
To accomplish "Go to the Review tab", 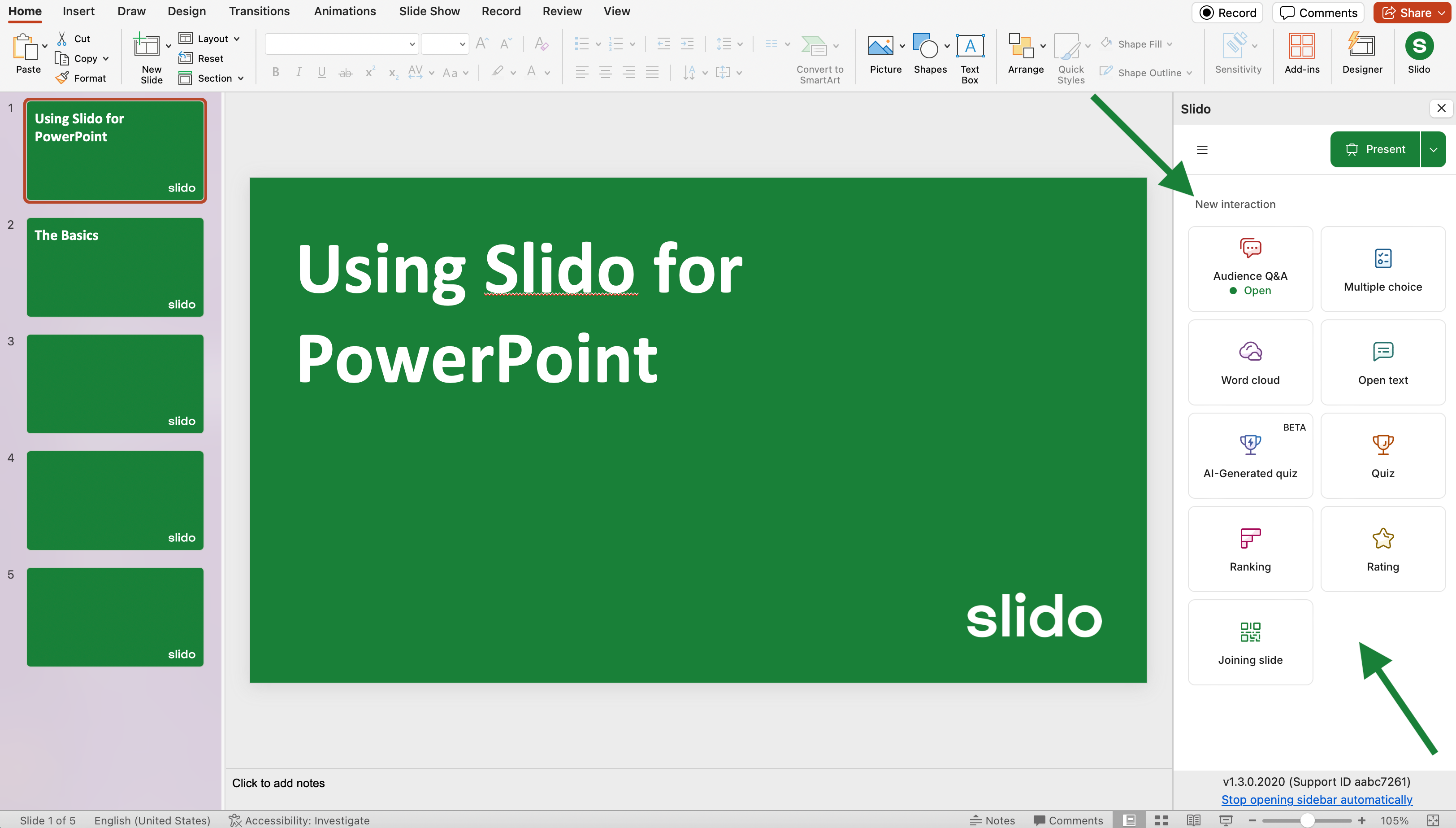I will pos(562,11).
